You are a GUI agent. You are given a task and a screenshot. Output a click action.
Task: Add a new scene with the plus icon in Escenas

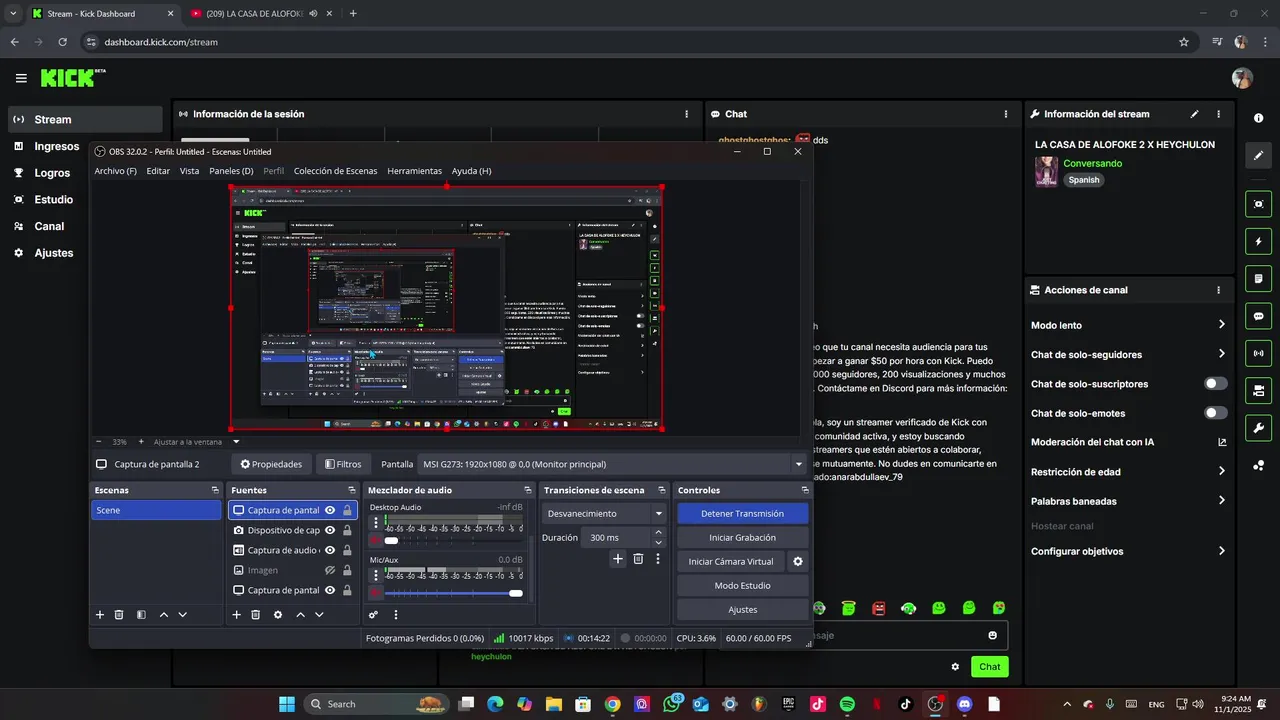(x=100, y=615)
